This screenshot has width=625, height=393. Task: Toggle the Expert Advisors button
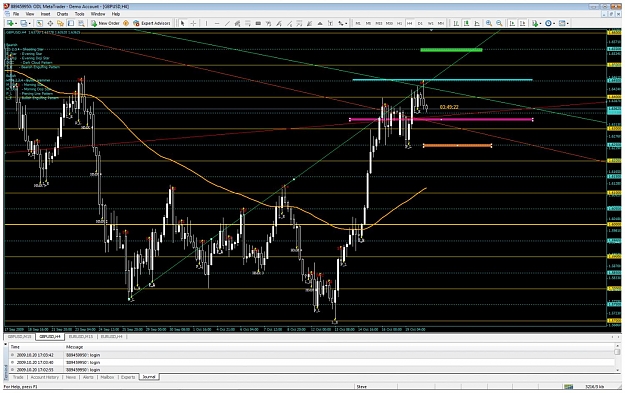(152, 23)
